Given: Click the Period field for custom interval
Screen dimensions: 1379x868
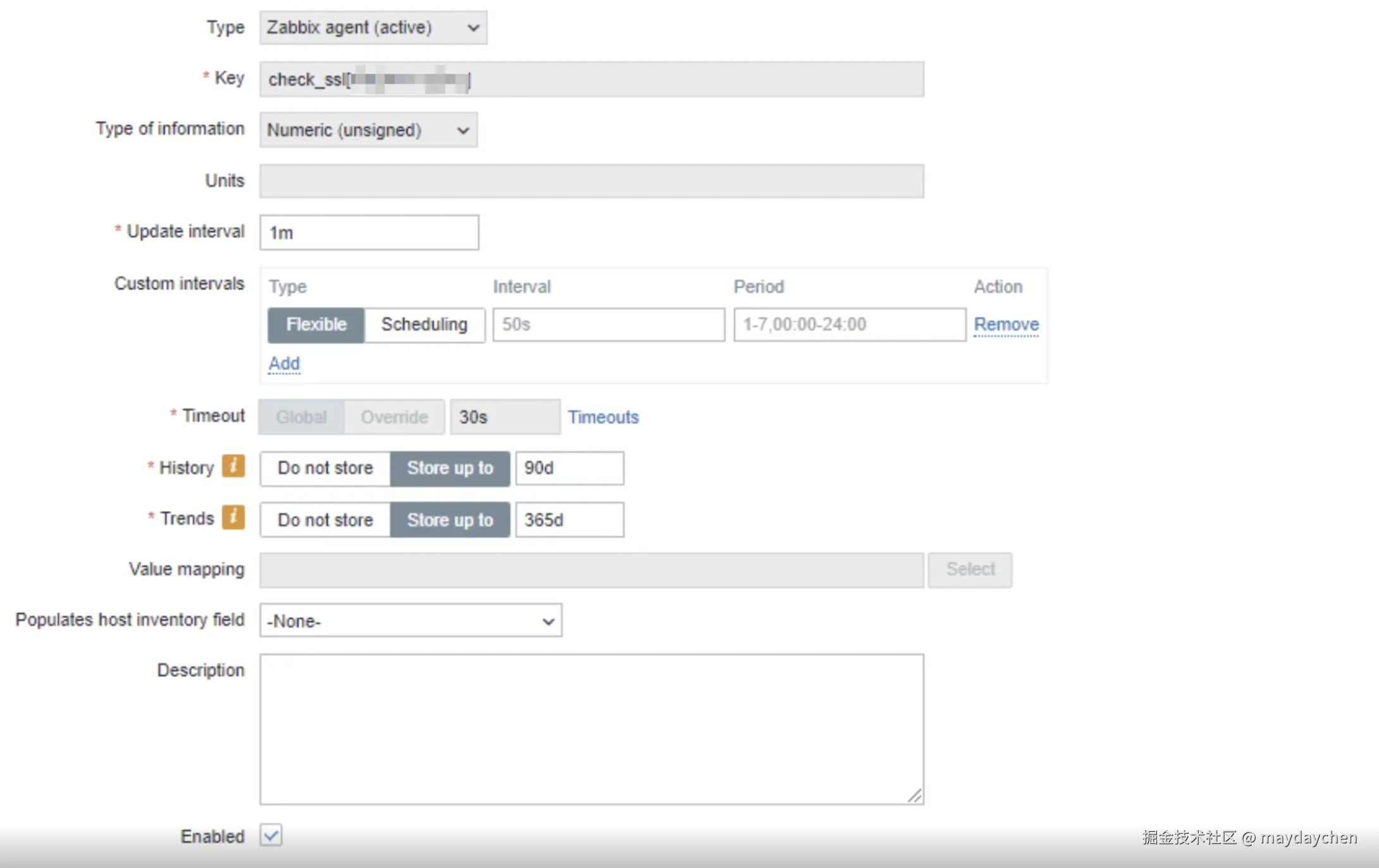Looking at the screenshot, I should 850,325.
